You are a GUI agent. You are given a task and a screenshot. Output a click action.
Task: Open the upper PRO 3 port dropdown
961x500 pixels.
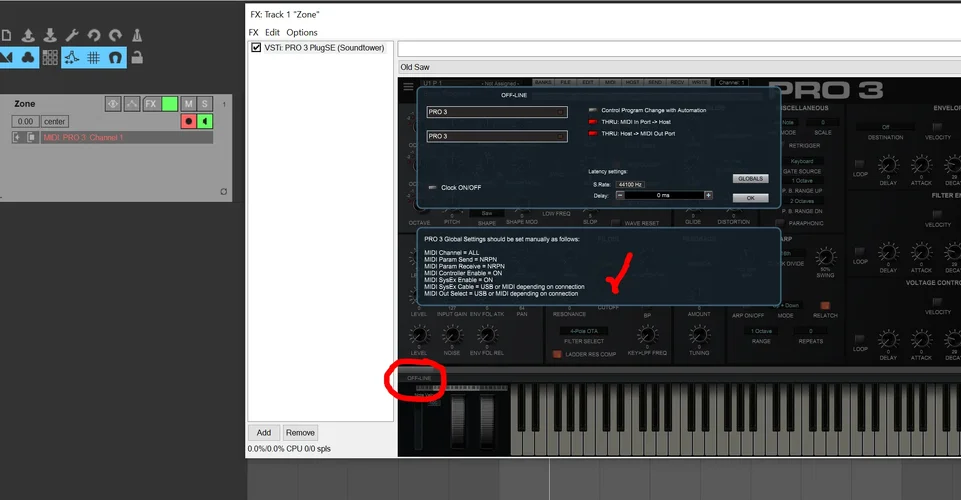coord(497,112)
